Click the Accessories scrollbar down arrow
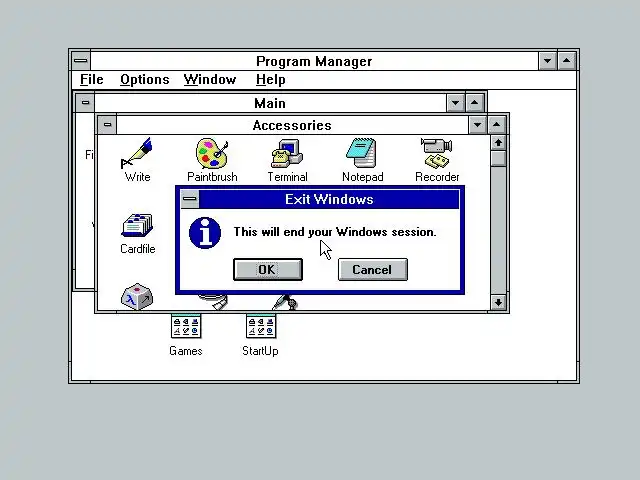Screen dimensions: 640x480 point(498,302)
